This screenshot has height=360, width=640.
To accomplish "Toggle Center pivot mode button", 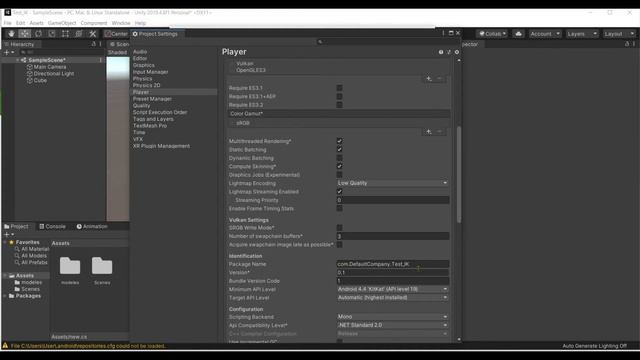I will [x=116, y=34].
